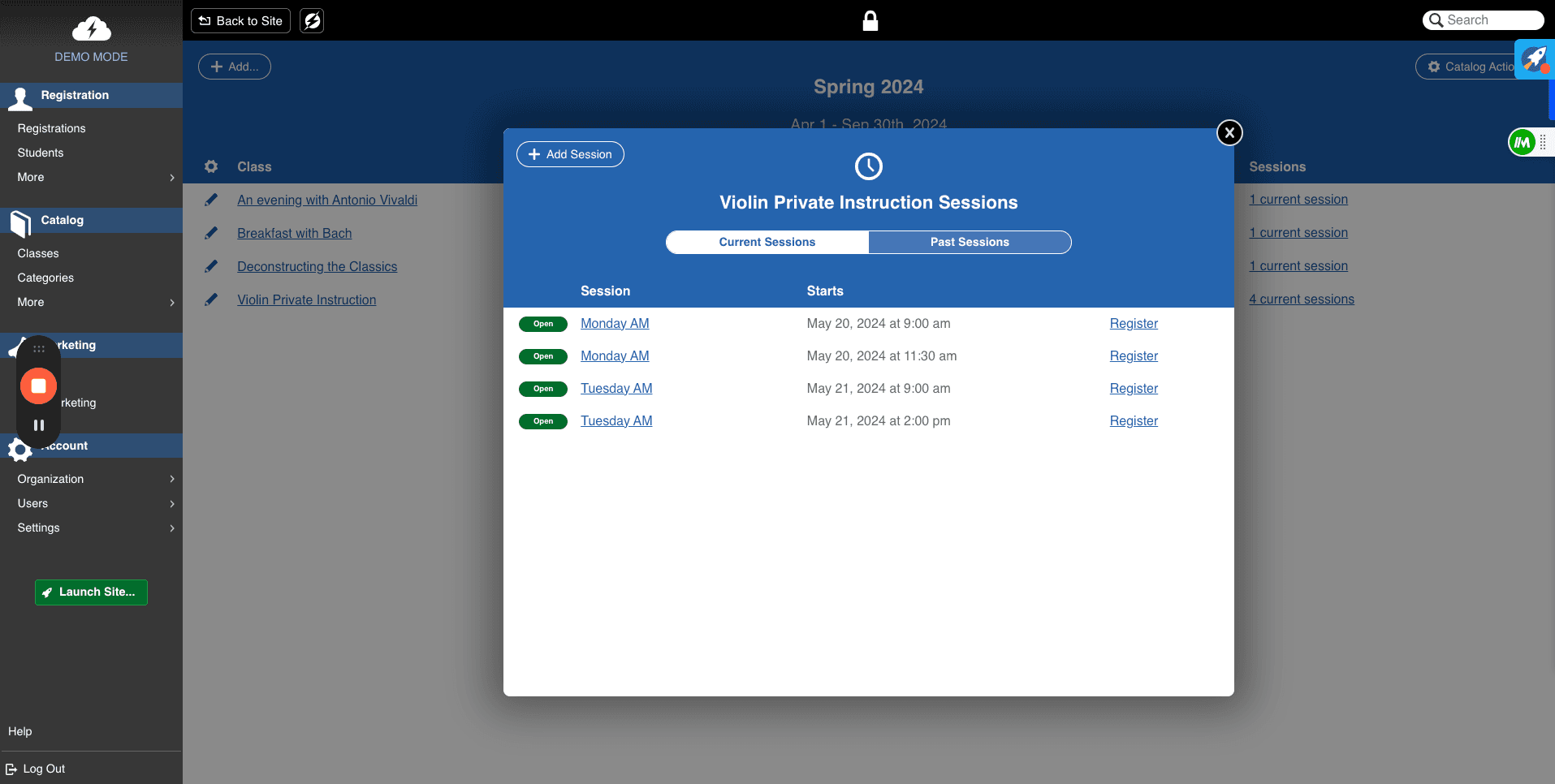Click Log Out in the sidebar

tap(36, 769)
